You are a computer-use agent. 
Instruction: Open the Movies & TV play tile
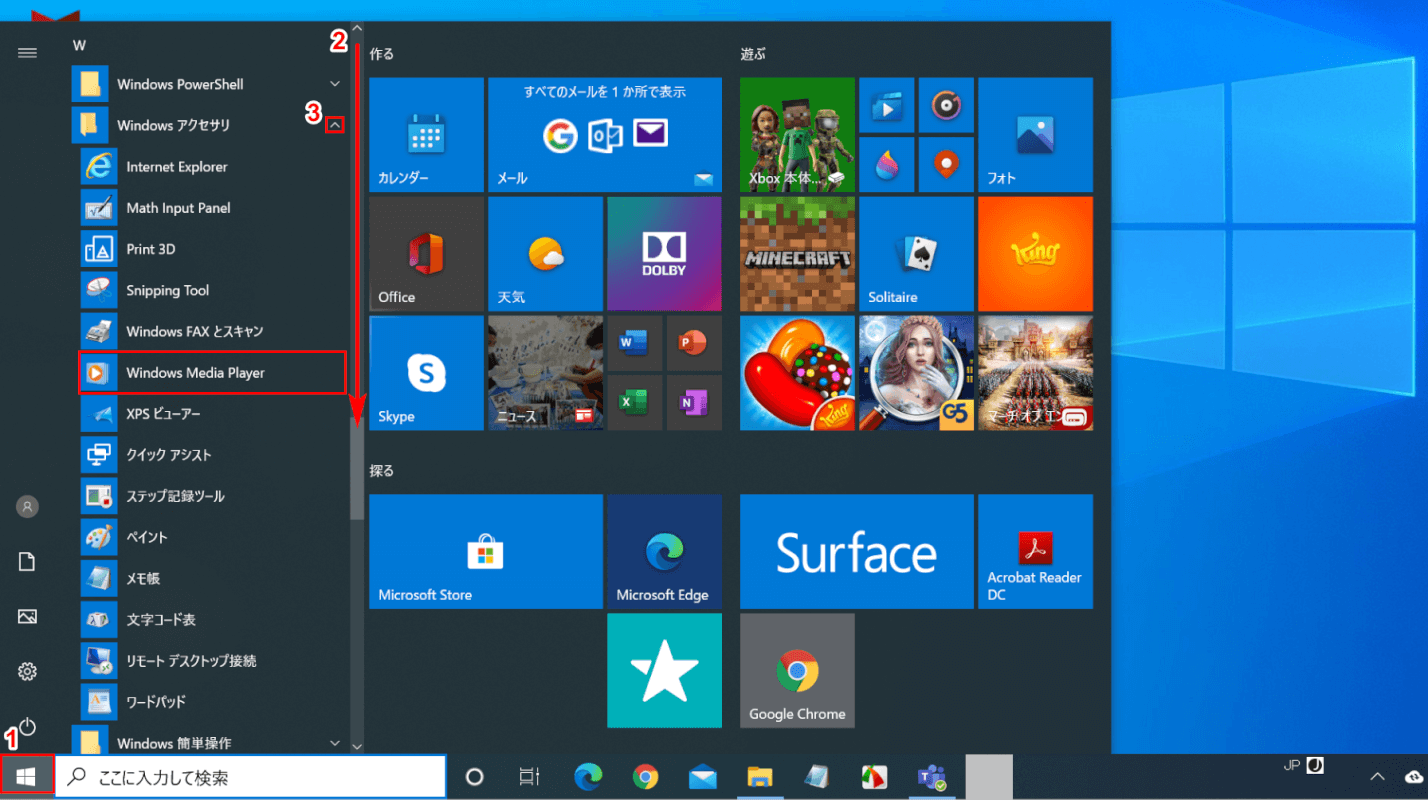coord(886,105)
